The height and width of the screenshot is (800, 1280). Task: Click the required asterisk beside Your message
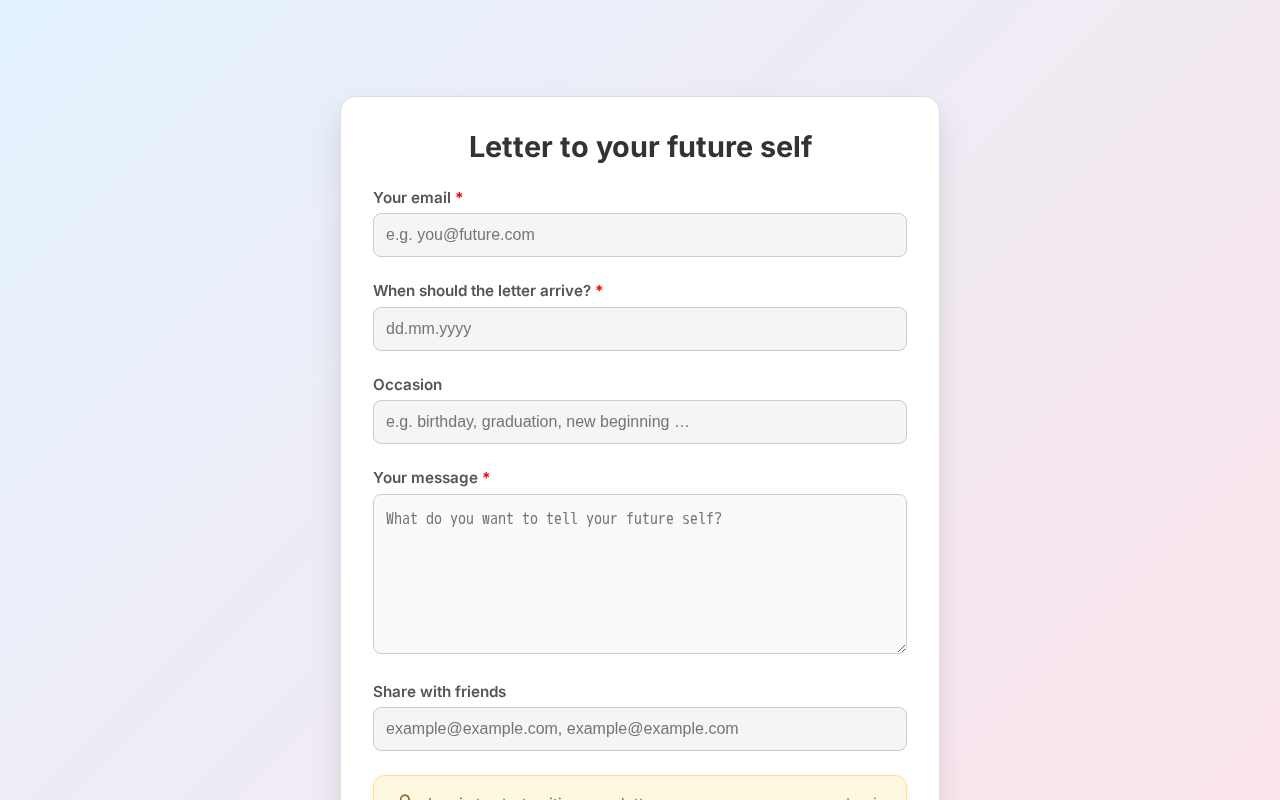click(x=486, y=478)
